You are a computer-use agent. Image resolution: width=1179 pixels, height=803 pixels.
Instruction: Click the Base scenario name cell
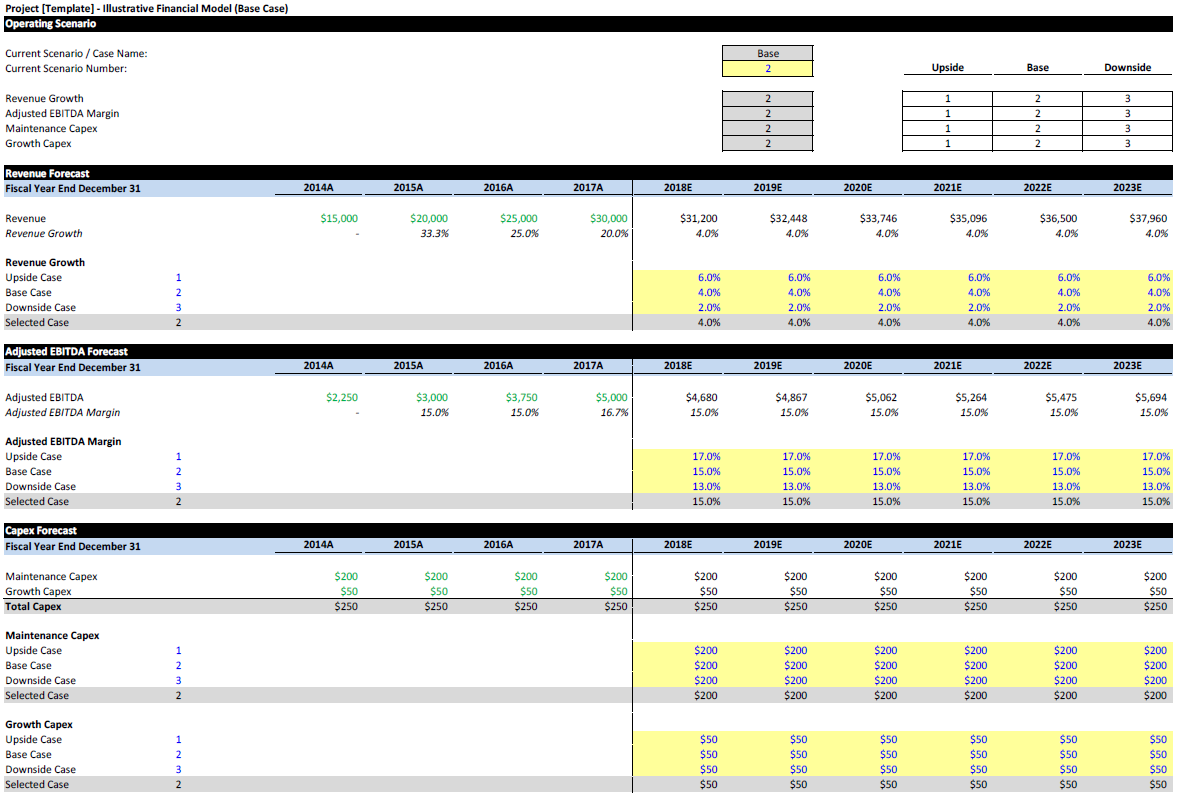pos(767,53)
